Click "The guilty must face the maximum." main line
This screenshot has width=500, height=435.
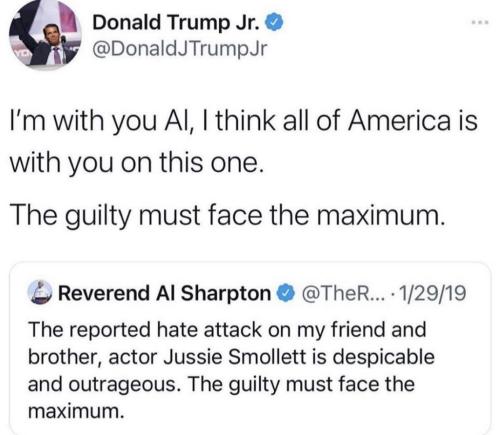tap(227, 216)
